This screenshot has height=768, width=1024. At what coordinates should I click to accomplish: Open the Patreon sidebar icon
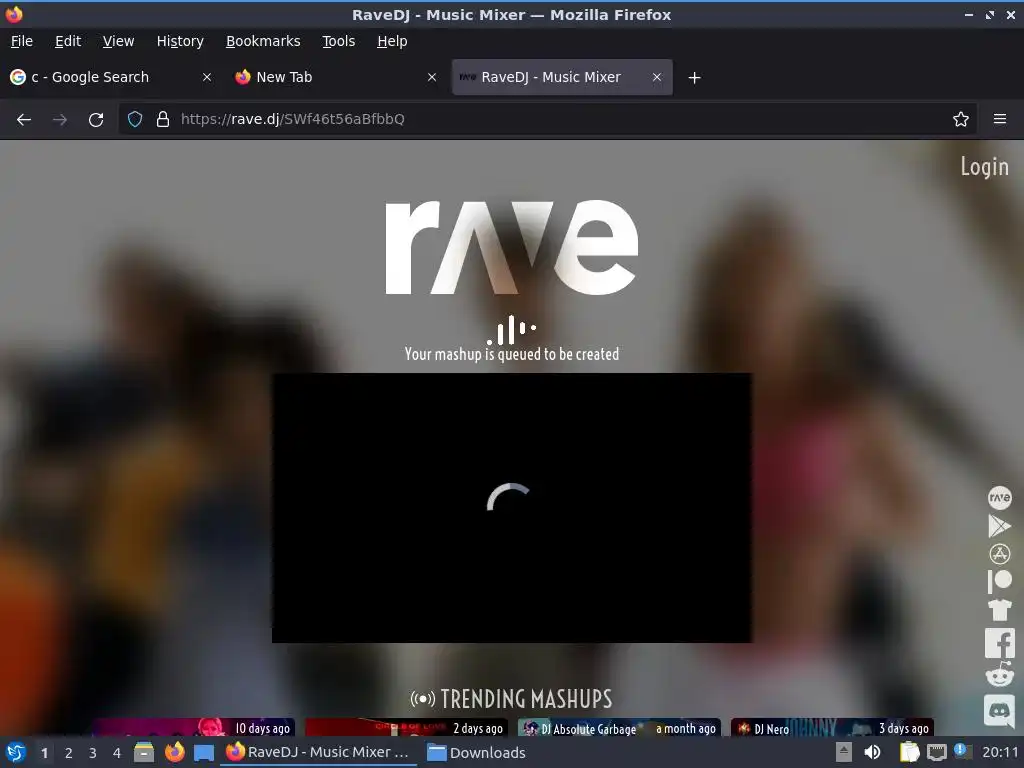(x=999, y=581)
